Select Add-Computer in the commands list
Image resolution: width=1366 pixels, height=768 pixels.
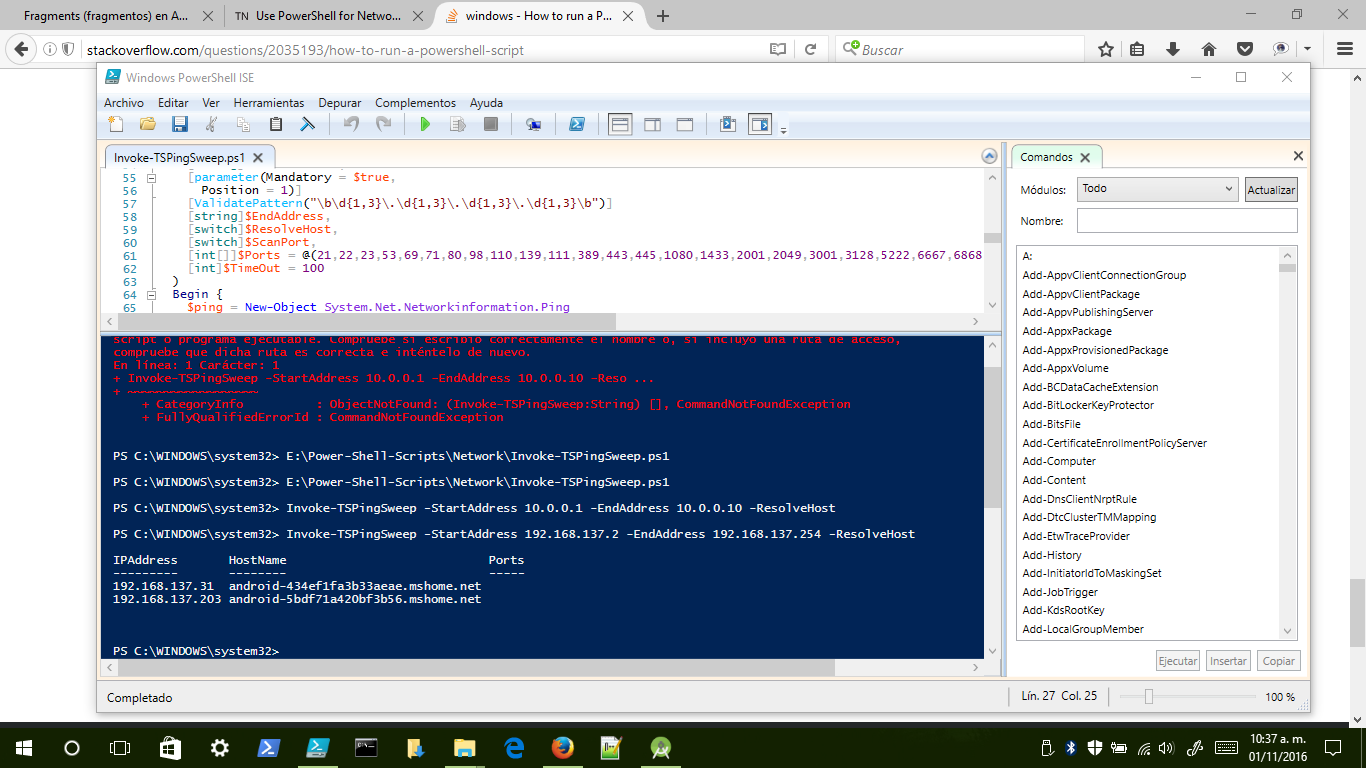pos(1059,462)
